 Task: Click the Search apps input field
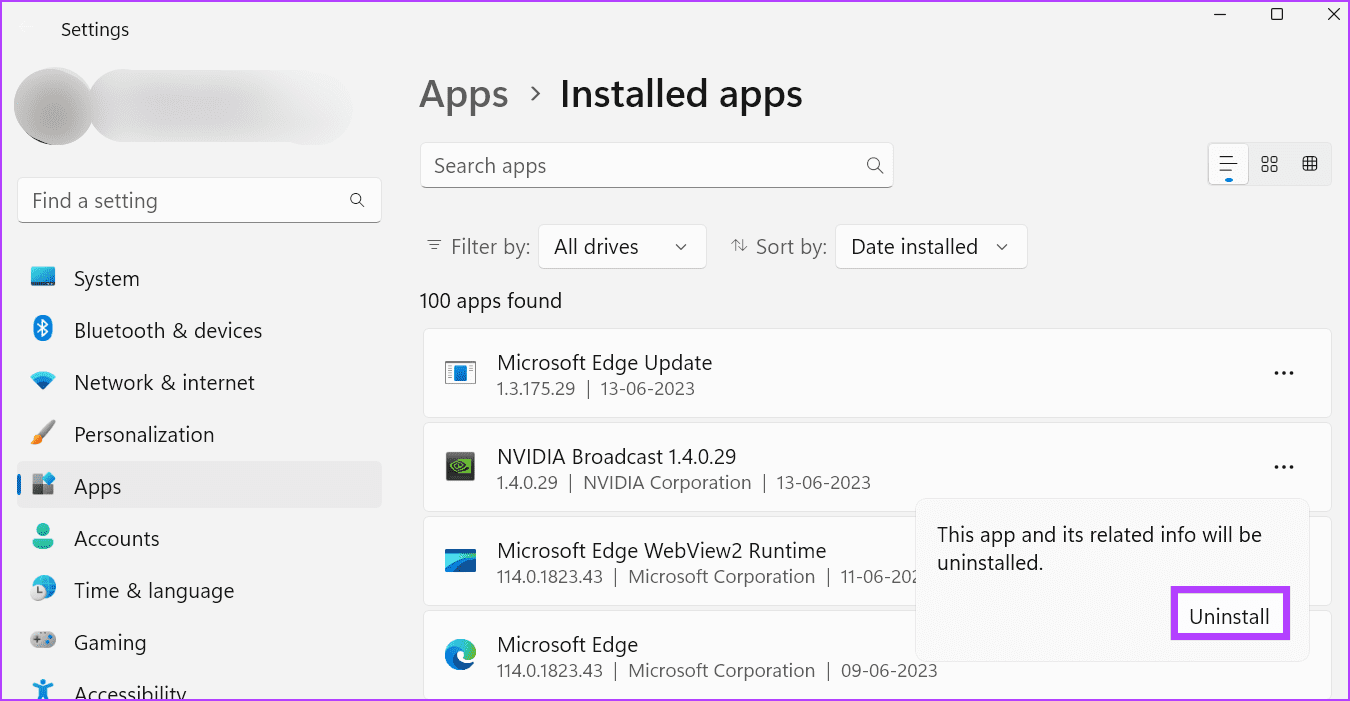click(x=656, y=166)
